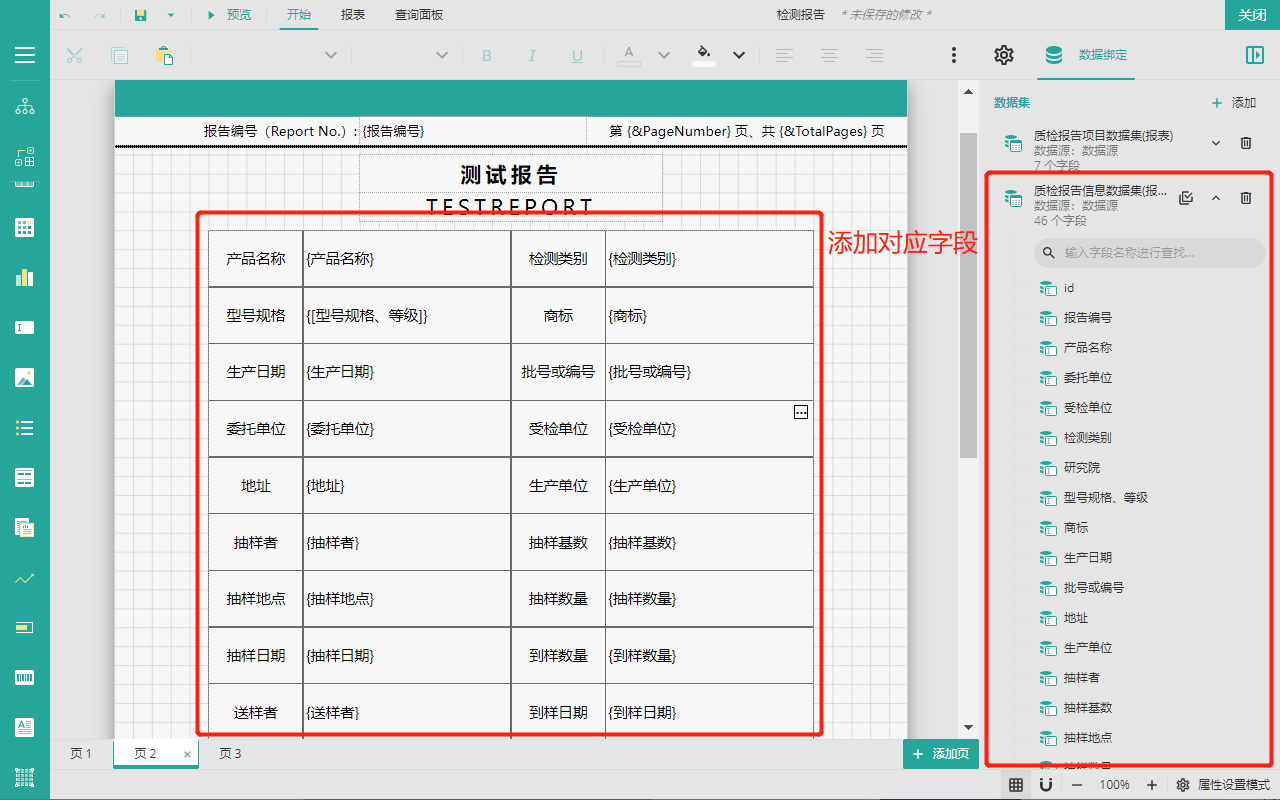Collapse the 质检报告信息数据集 field list
Viewport: 1280px width, 800px height.
click(x=1216, y=198)
